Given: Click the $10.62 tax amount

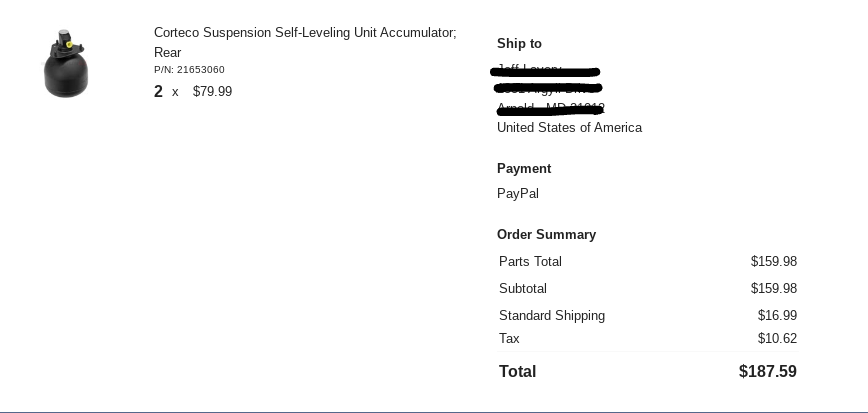Looking at the screenshot, I should click(777, 339).
